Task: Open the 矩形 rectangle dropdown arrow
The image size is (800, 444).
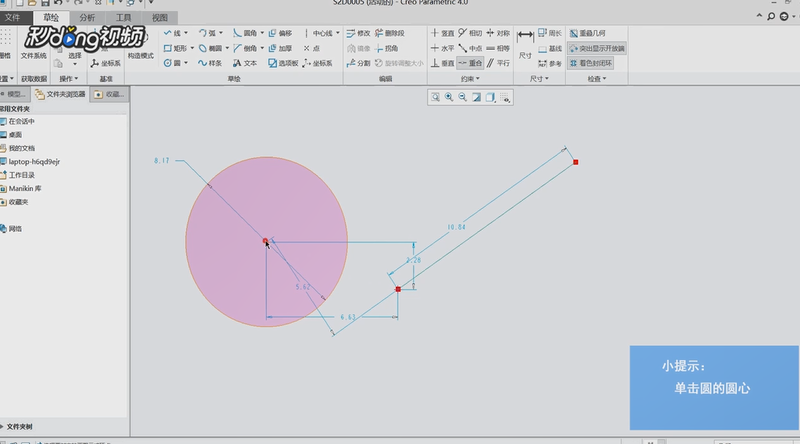Action: point(192,48)
